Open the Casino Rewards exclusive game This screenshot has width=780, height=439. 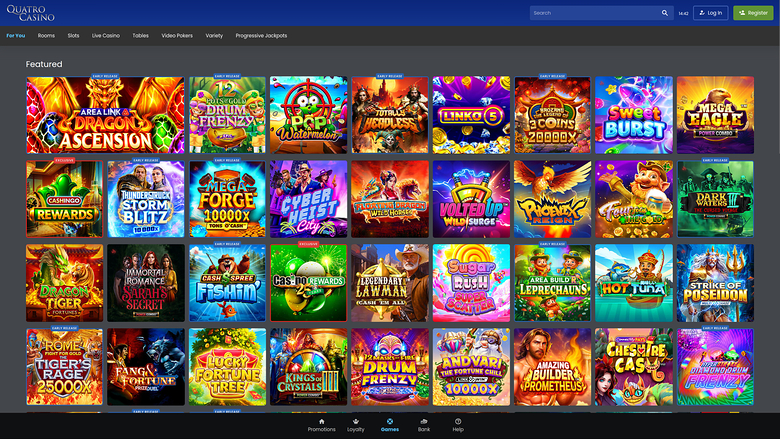click(x=308, y=283)
